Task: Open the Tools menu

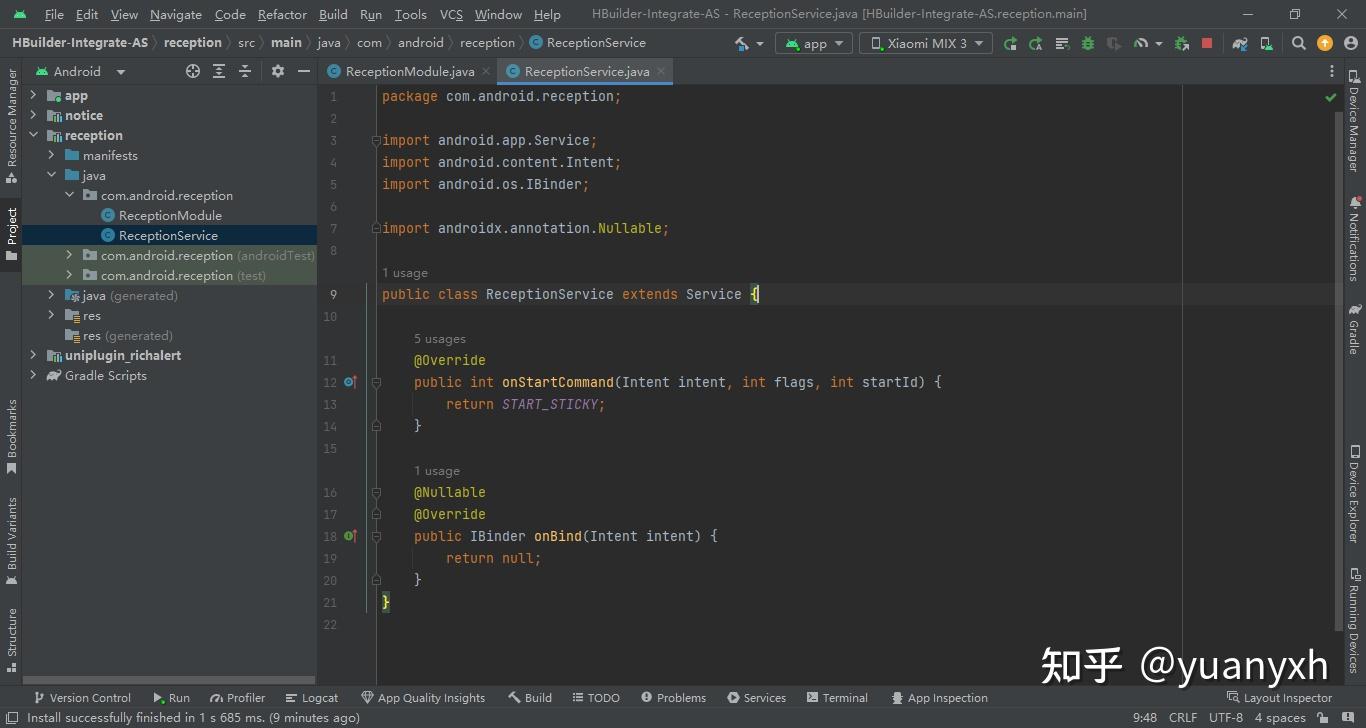Action: (x=410, y=14)
